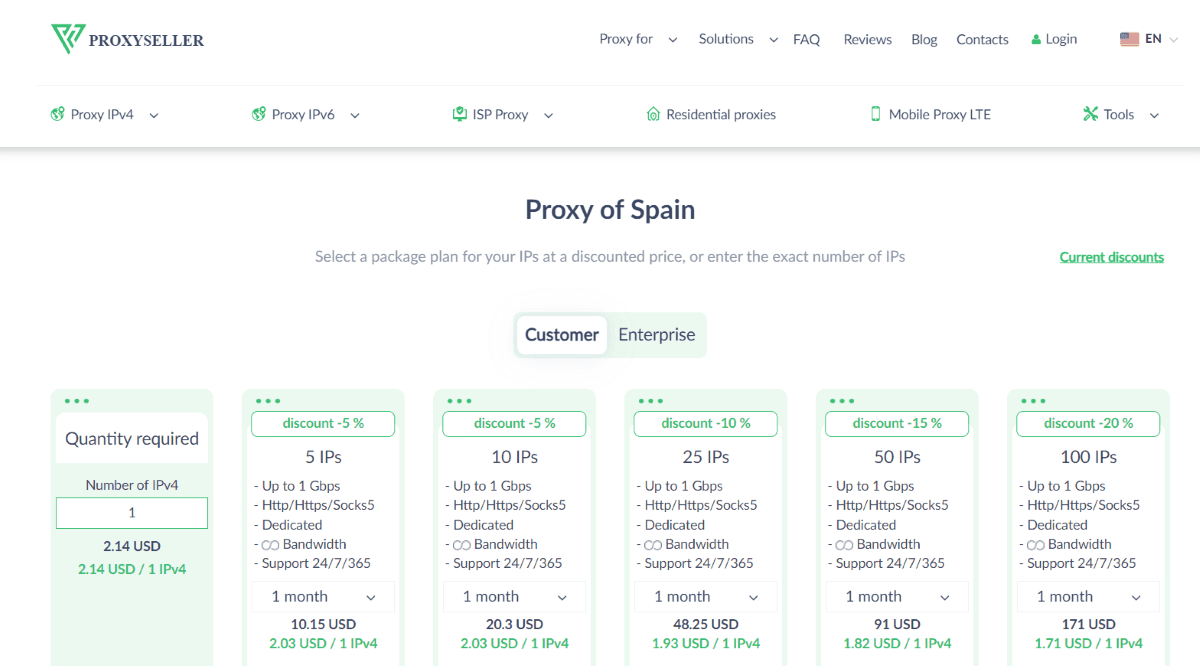Click the 48.25 USD price text
1200x666 pixels.
click(706, 624)
